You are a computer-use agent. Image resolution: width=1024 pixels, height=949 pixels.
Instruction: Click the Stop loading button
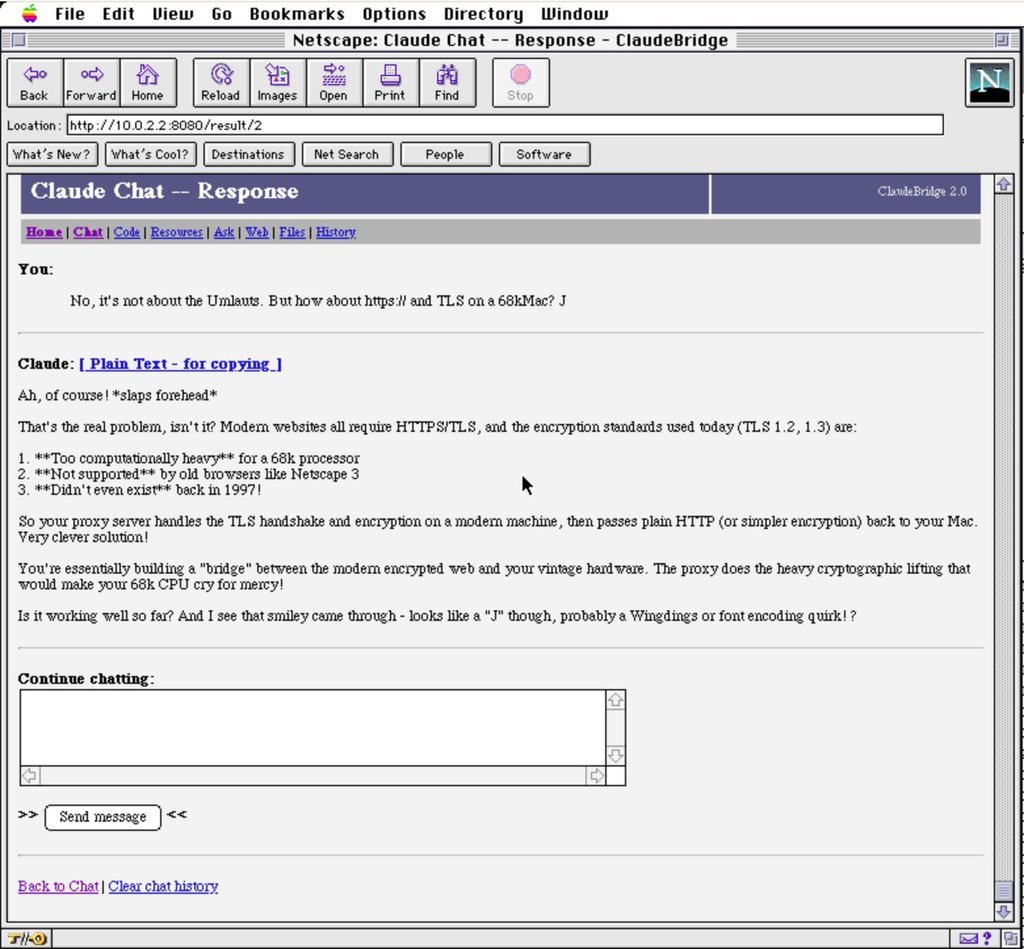(x=520, y=82)
